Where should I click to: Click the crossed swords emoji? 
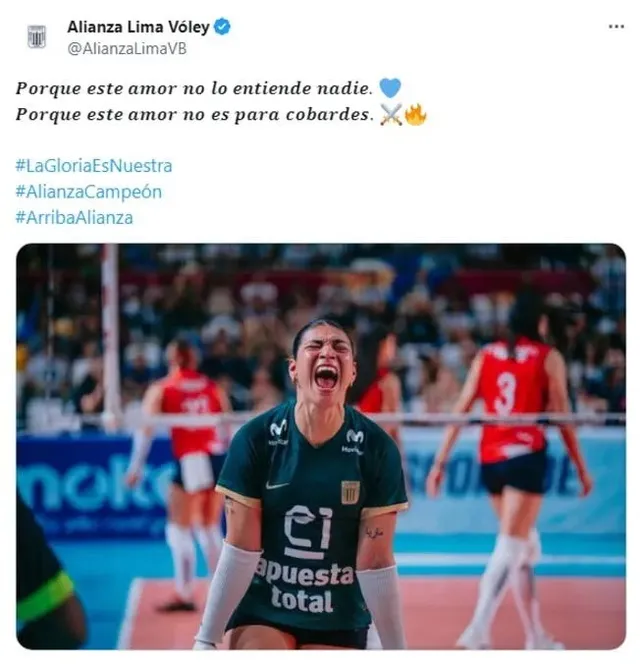[x=391, y=114]
